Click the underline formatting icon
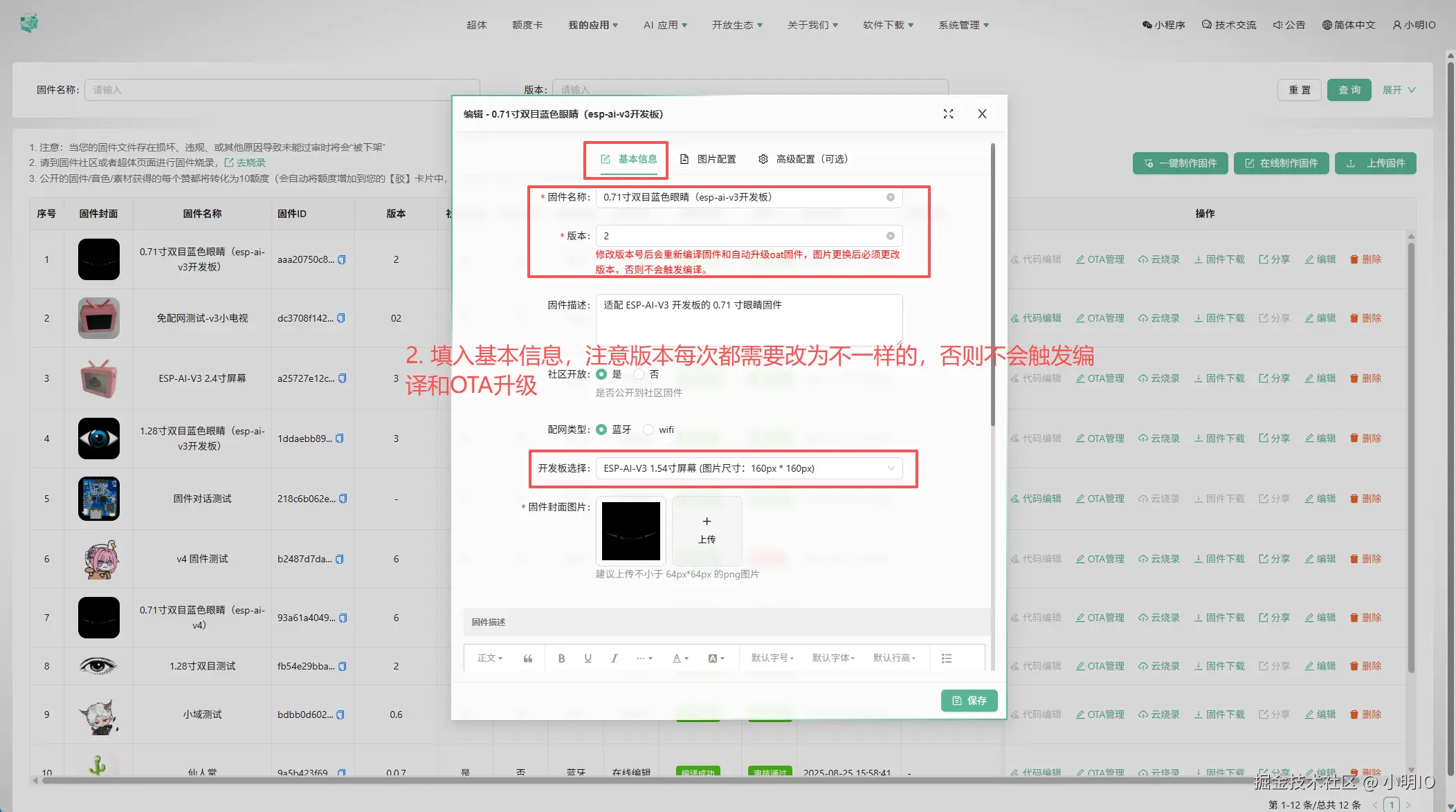 click(x=588, y=658)
